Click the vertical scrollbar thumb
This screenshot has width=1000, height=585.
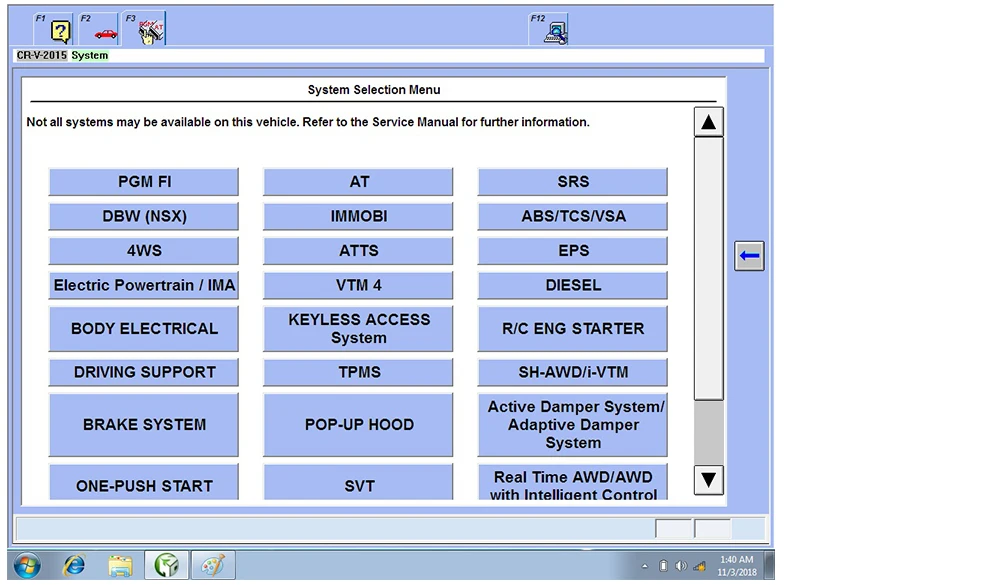pyautogui.click(x=708, y=269)
